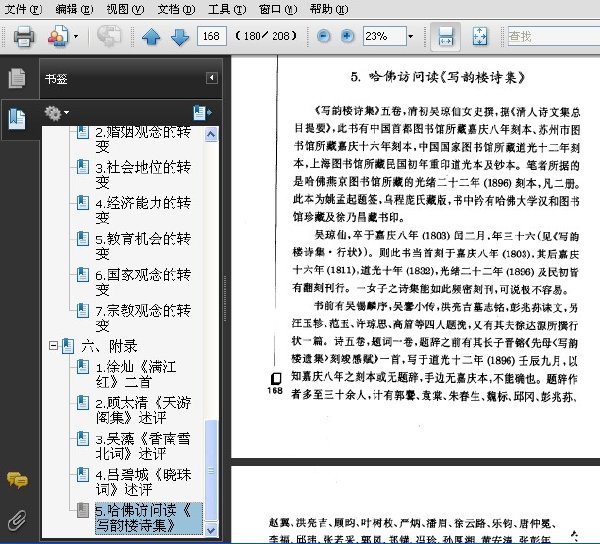This screenshot has width=600, height=544.
Task: Click the bookmarks panel scrollbar thumb
Action: 211,471
